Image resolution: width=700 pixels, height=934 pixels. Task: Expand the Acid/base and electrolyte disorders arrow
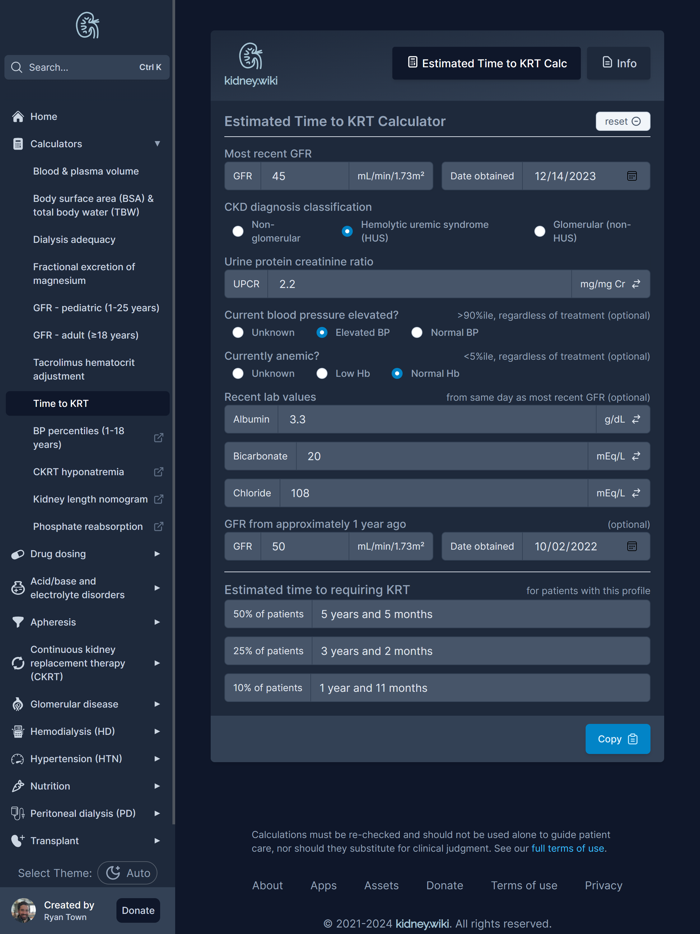pos(157,588)
